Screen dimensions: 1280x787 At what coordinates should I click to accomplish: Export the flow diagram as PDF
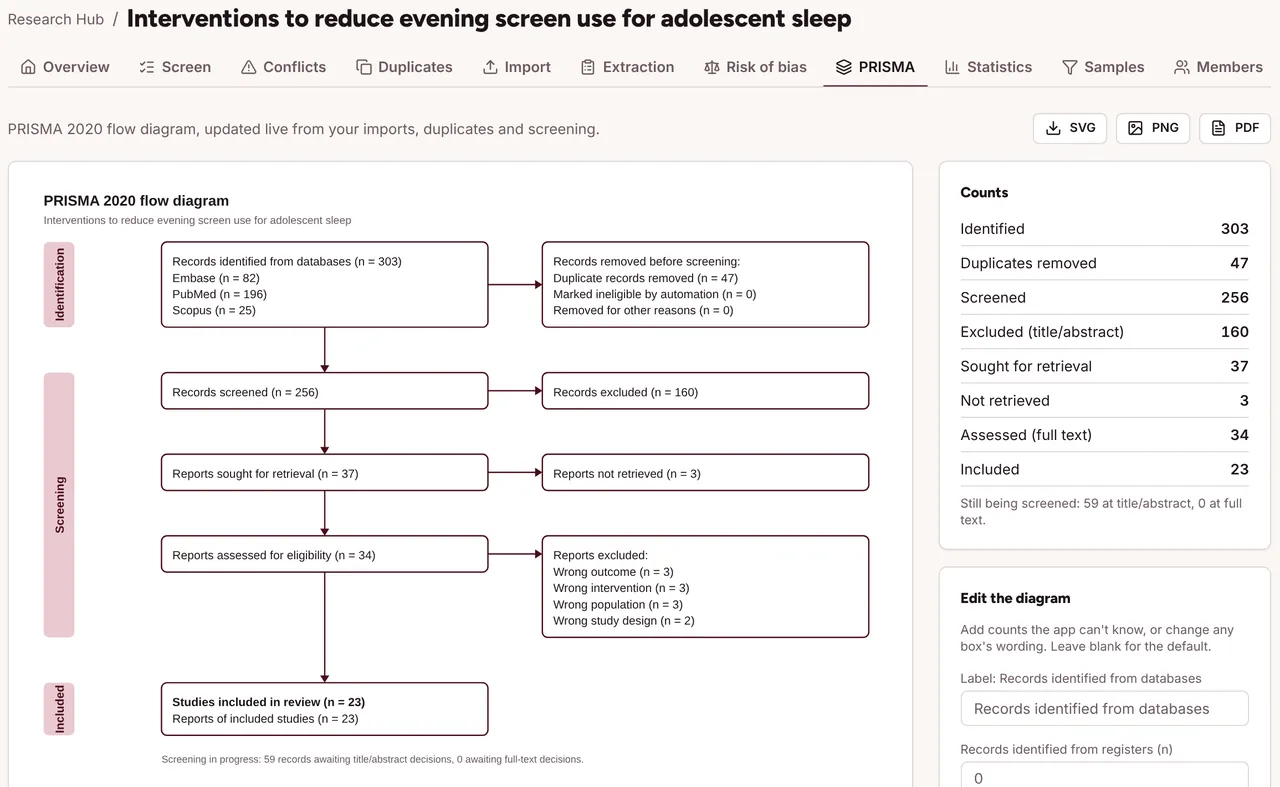tap(1235, 128)
